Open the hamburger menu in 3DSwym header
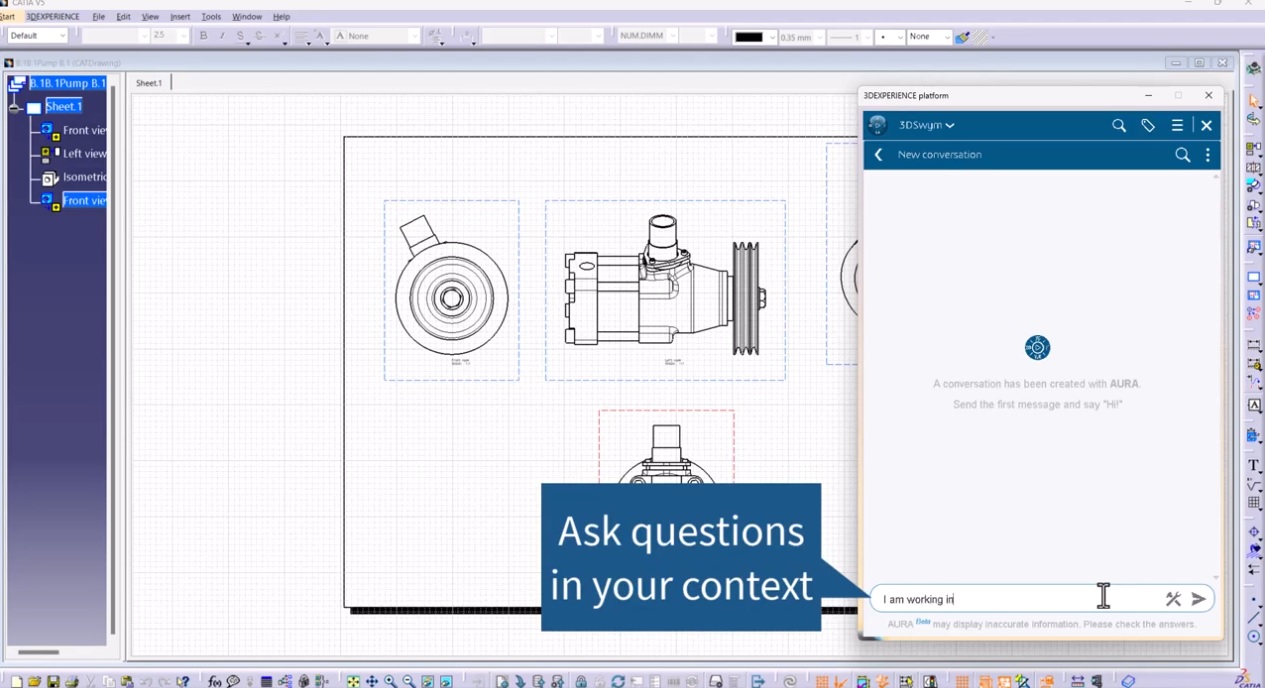 (1177, 125)
